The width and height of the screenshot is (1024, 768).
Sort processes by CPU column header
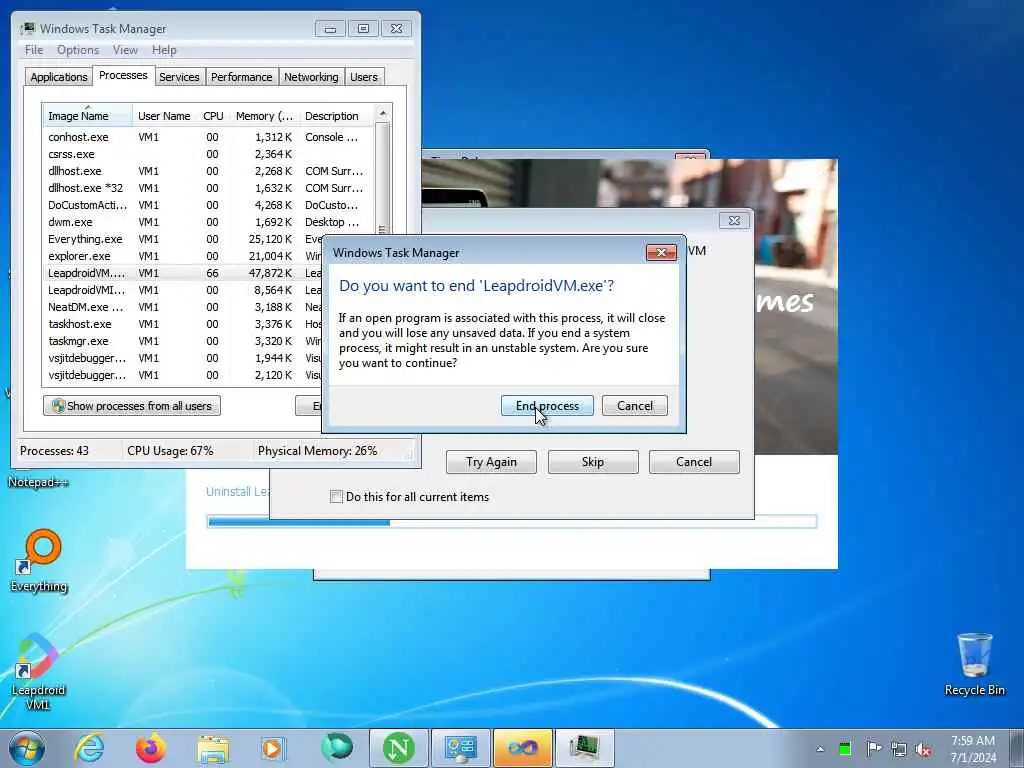(213, 116)
